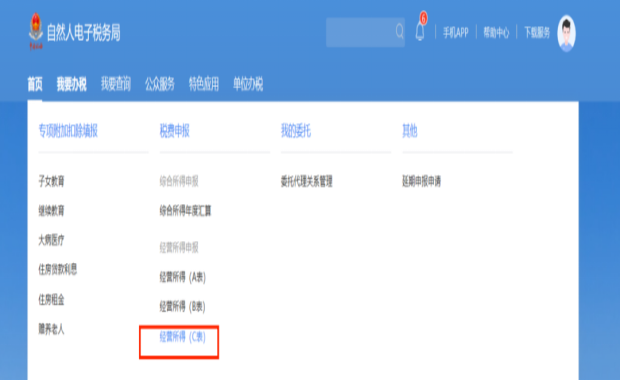
Task: Click the 我的委托 heading
Action: tap(296, 131)
